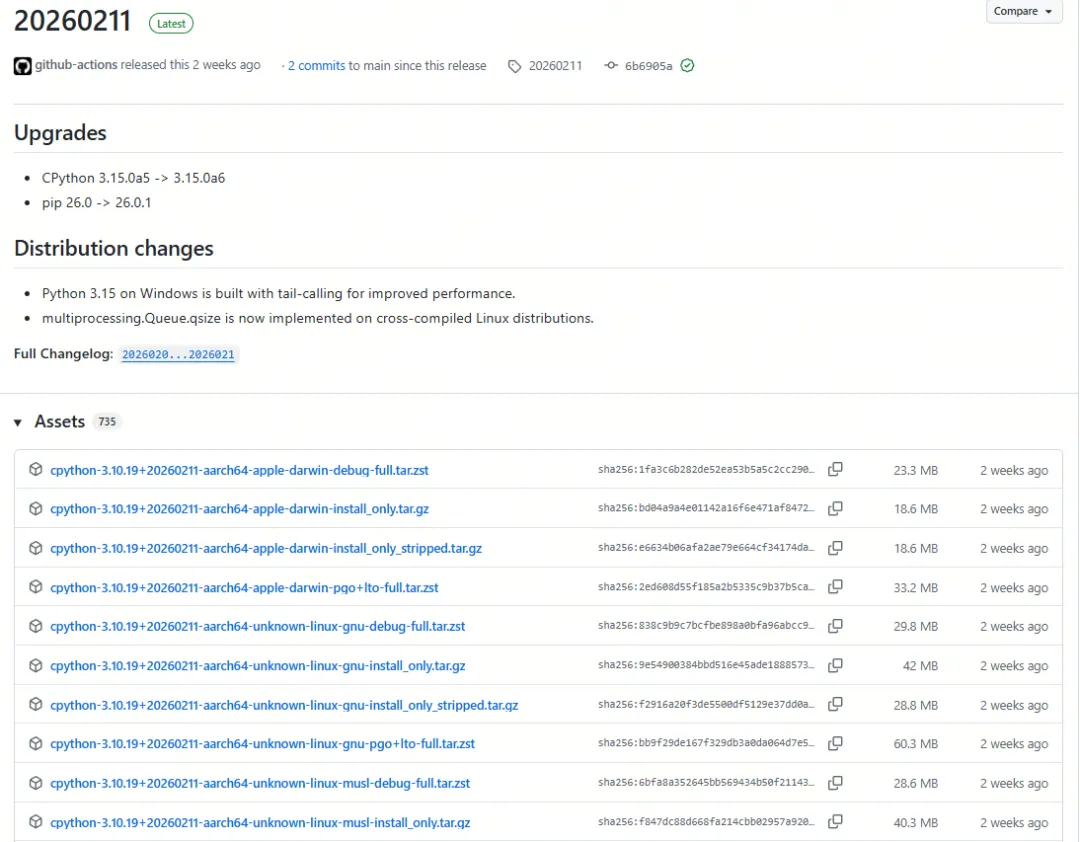Copy sha256 of apple-darwin-pgo+lto-full asset
Image resolution: width=1080 pixels, height=842 pixels.
click(835, 586)
